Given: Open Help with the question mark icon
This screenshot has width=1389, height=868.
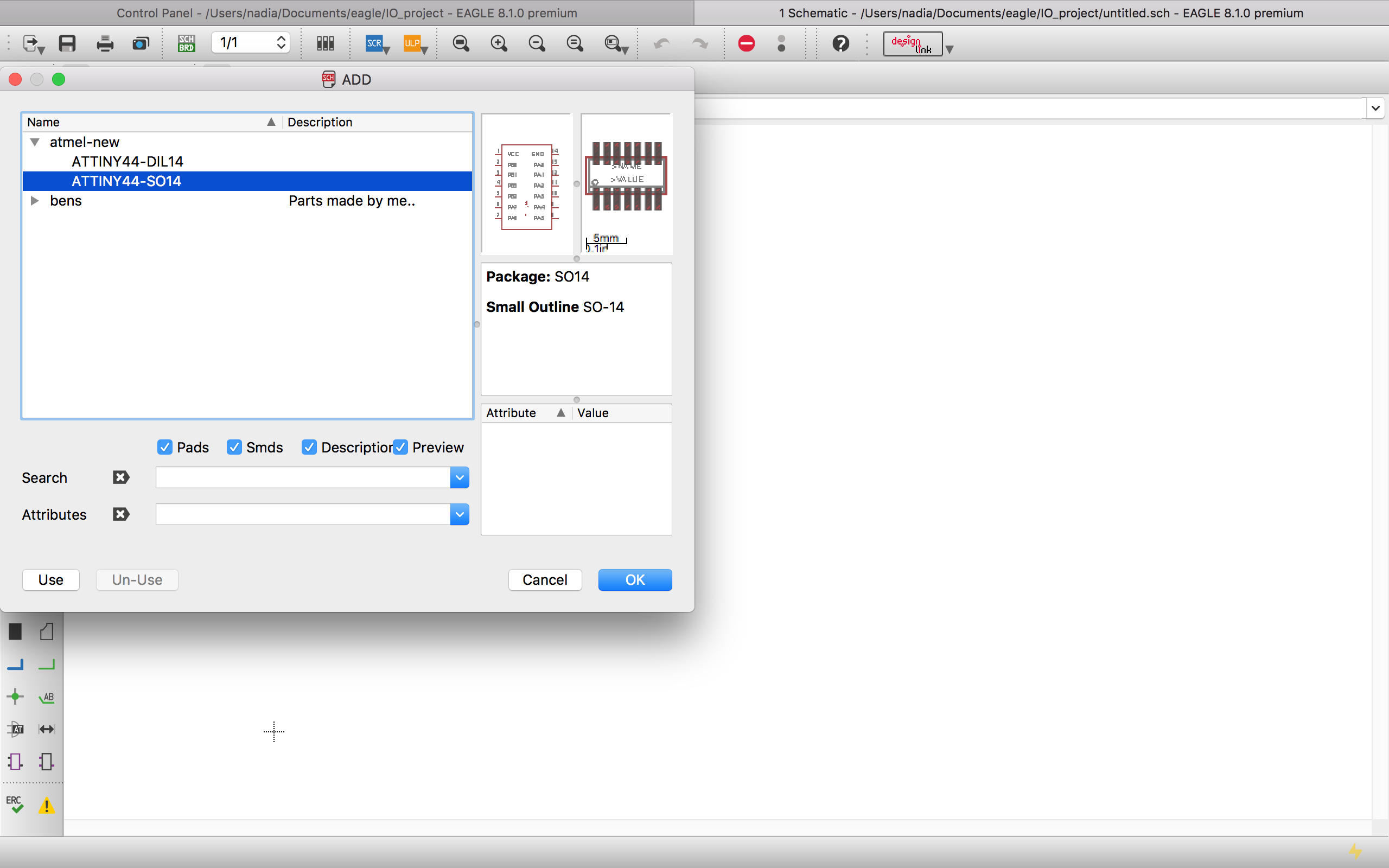Looking at the screenshot, I should click(x=841, y=43).
